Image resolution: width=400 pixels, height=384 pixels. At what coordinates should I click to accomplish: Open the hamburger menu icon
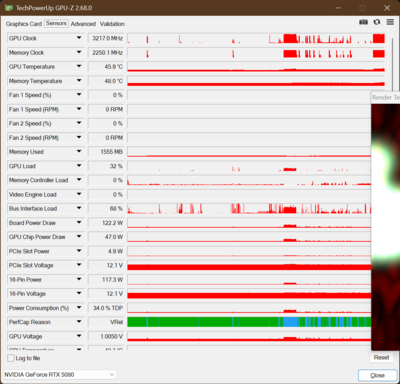[x=390, y=22]
